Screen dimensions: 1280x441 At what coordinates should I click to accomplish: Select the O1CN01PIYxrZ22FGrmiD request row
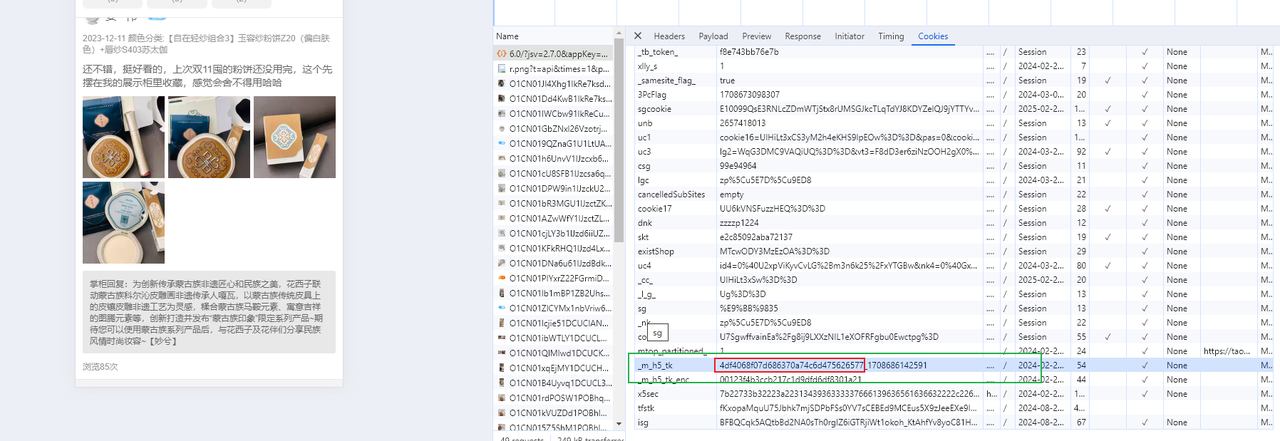(x=558, y=278)
